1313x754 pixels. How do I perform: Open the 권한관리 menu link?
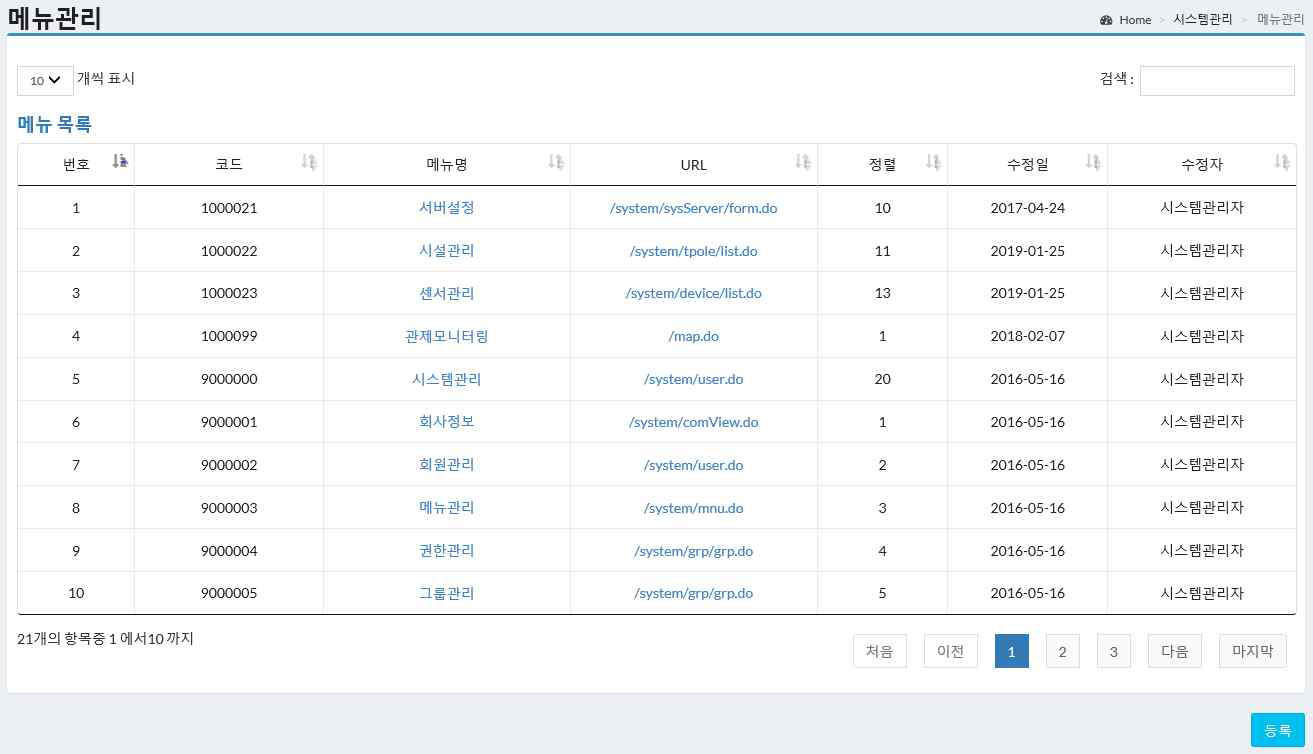coord(447,551)
